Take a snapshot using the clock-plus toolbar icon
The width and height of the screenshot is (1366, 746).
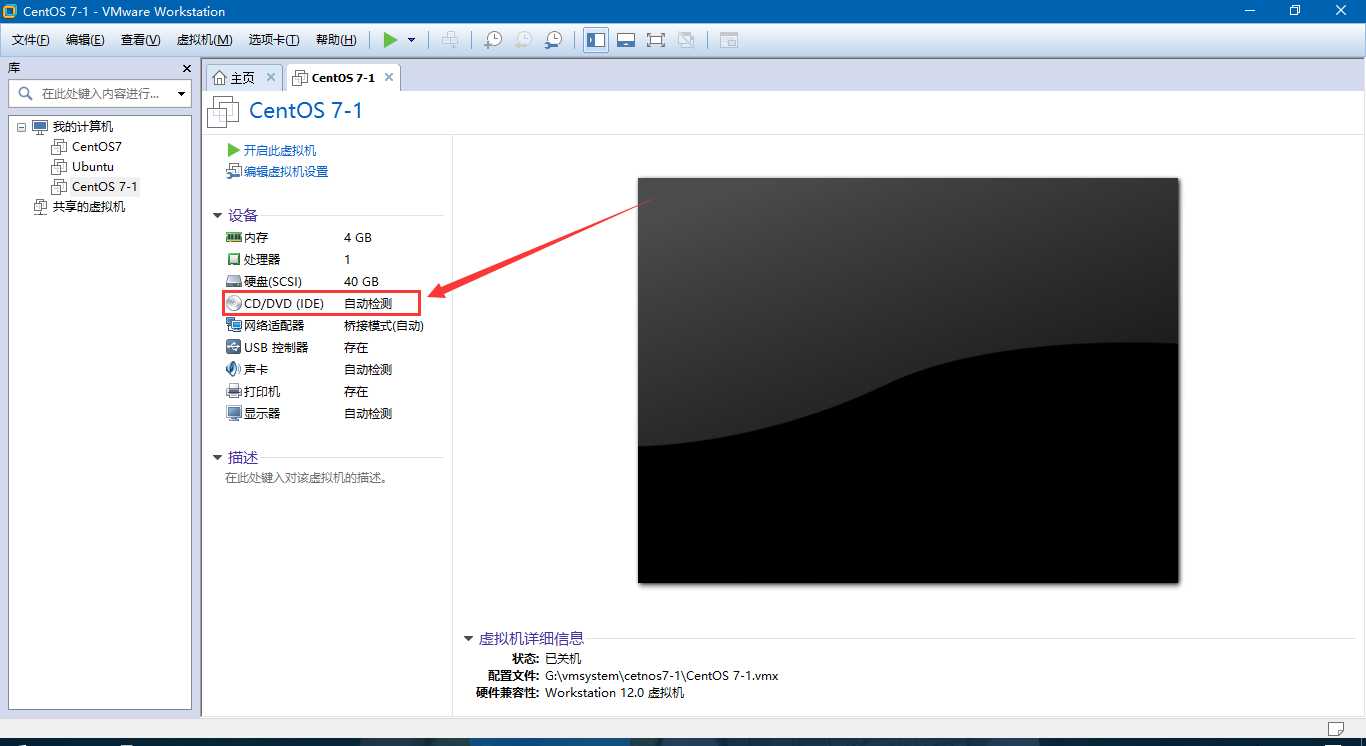pos(493,40)
